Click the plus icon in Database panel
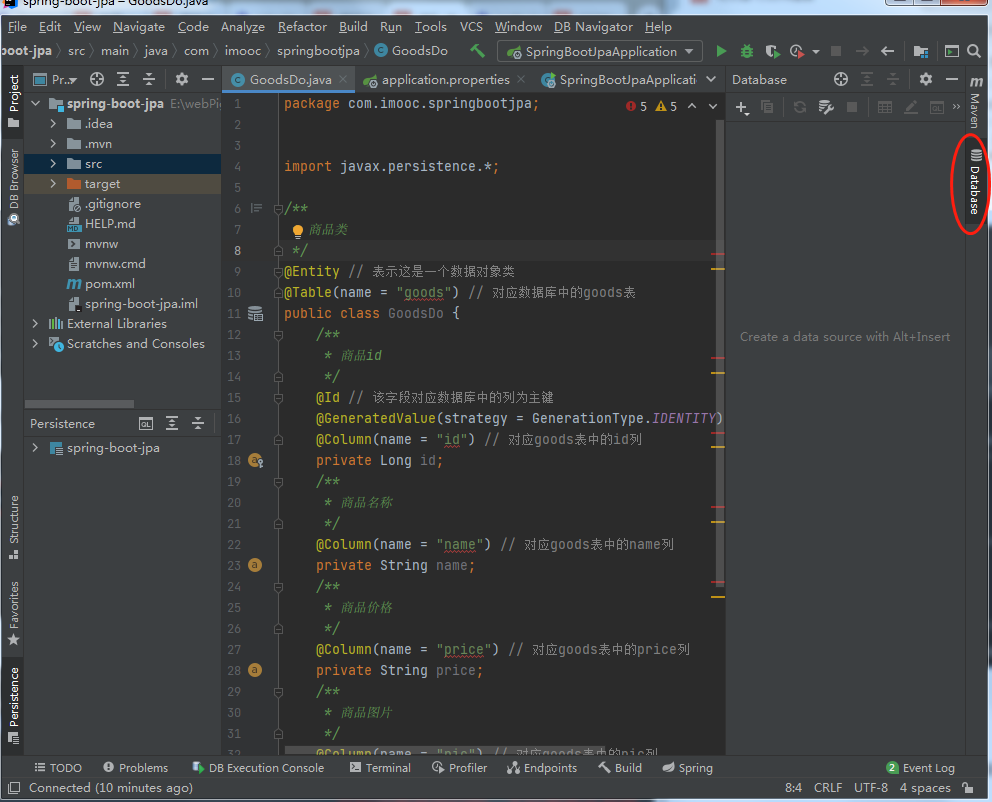 click(742, 107)
